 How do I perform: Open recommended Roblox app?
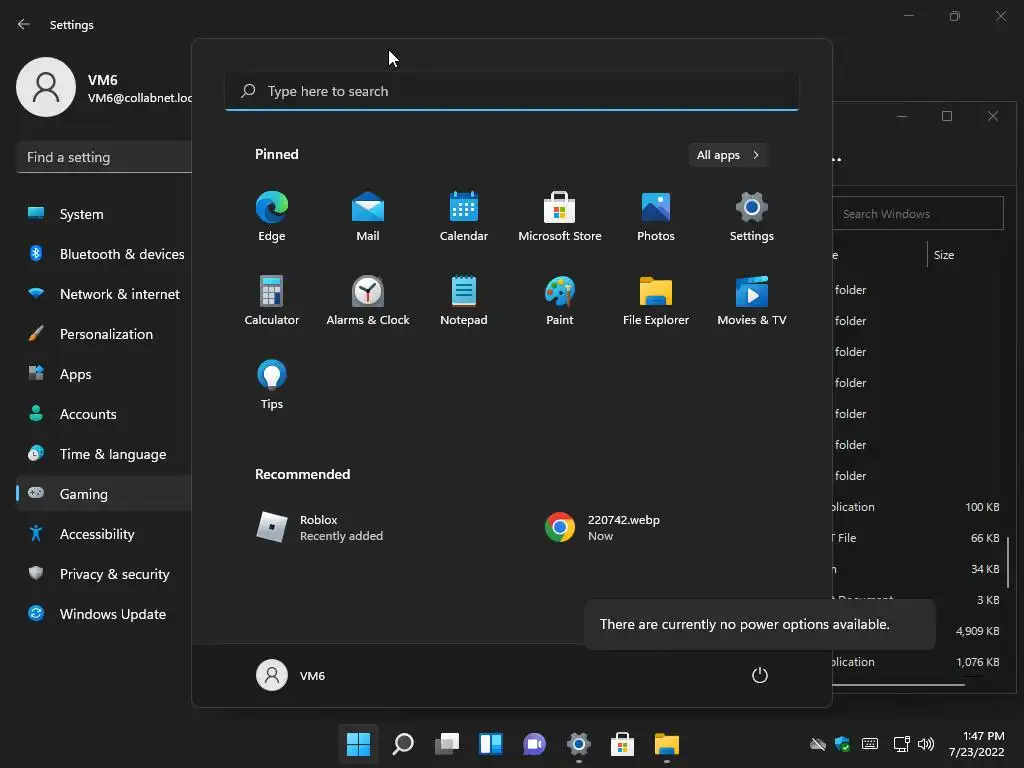[x=320, y=528]
